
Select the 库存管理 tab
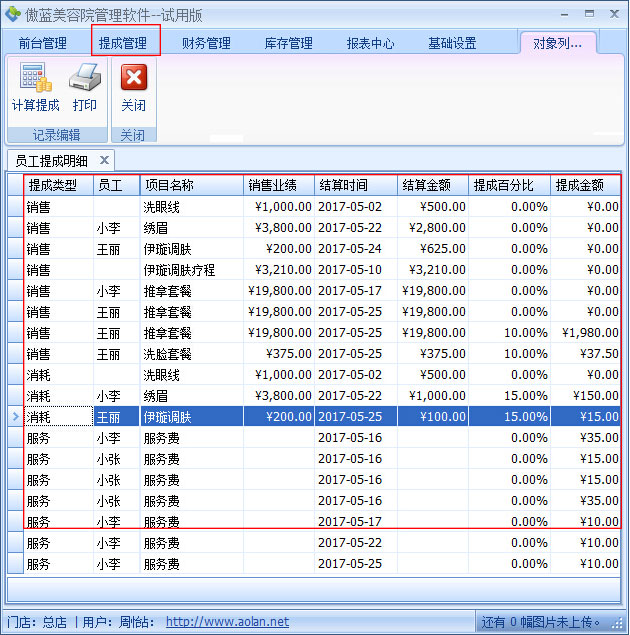[x=288, y=43]
